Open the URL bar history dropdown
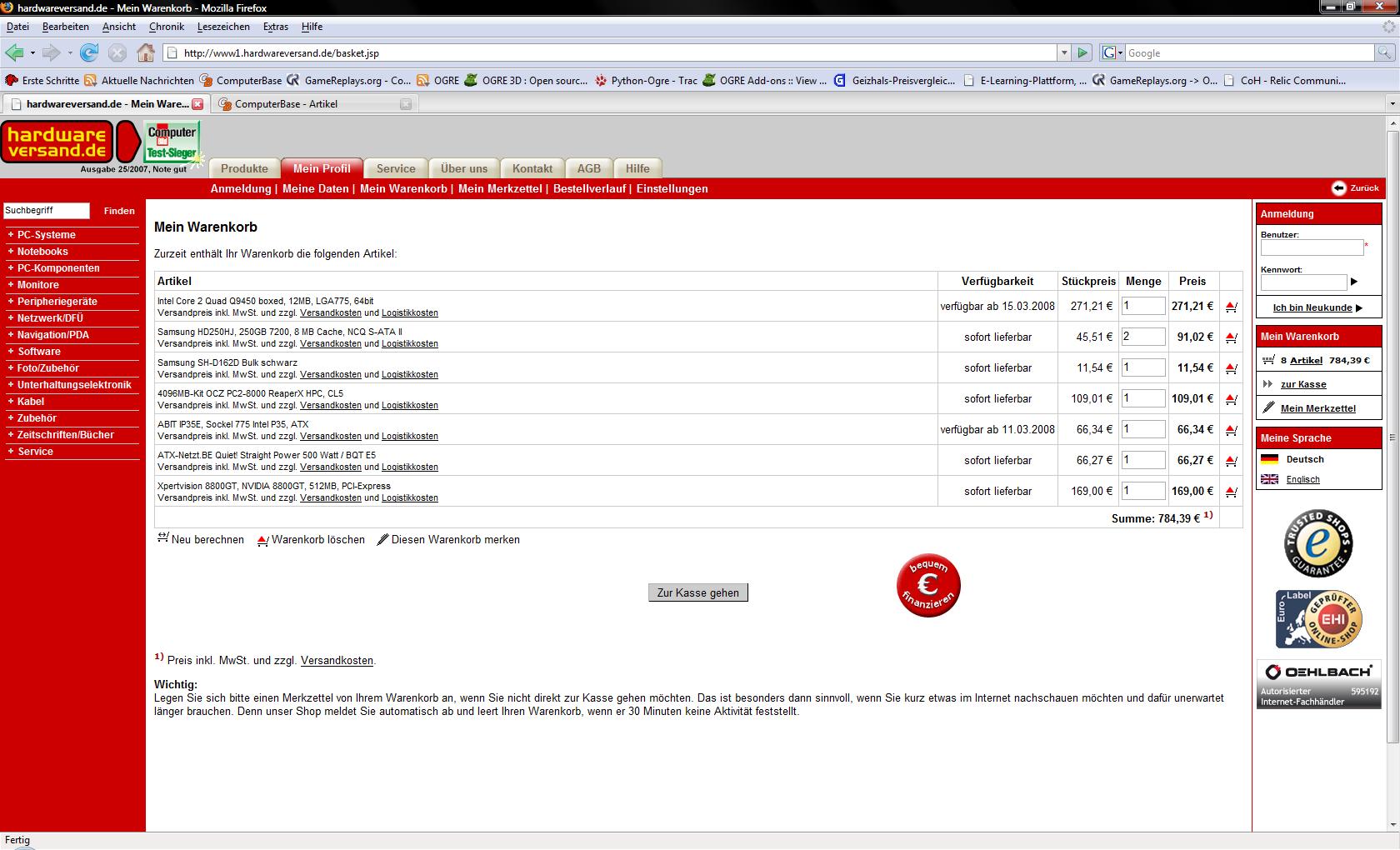This screenshot has width=1400, height=850. tap(1064, 52)
